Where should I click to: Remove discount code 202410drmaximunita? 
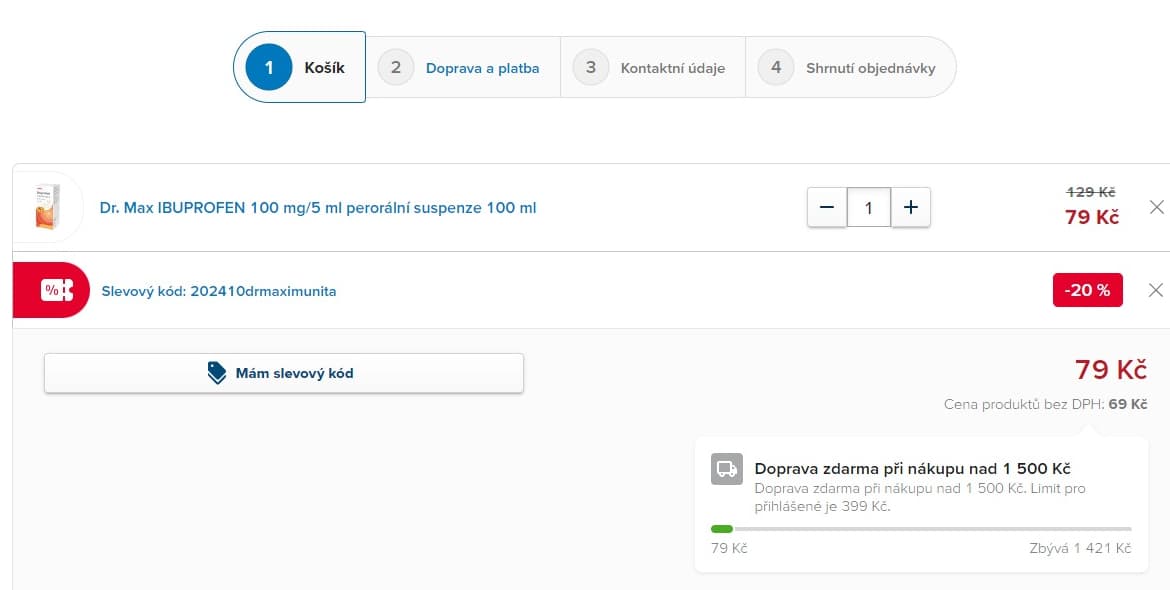point(1156,290)
